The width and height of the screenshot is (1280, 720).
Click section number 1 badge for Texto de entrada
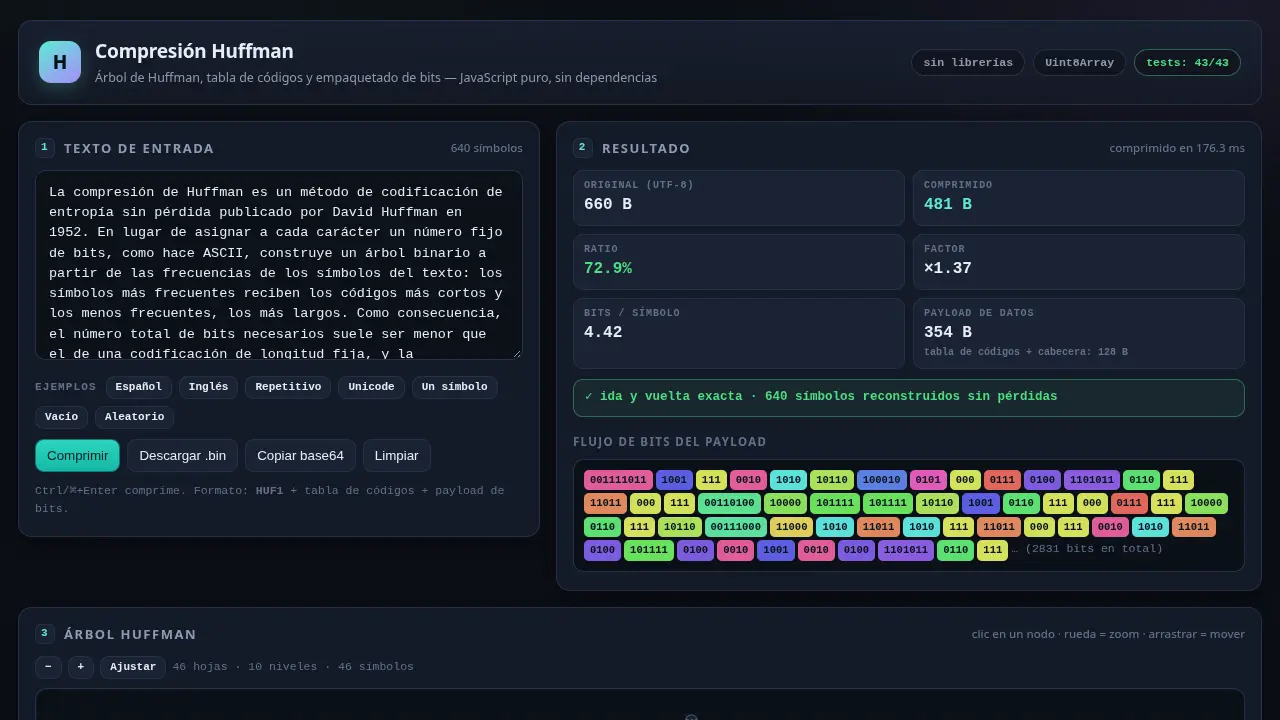44,148
